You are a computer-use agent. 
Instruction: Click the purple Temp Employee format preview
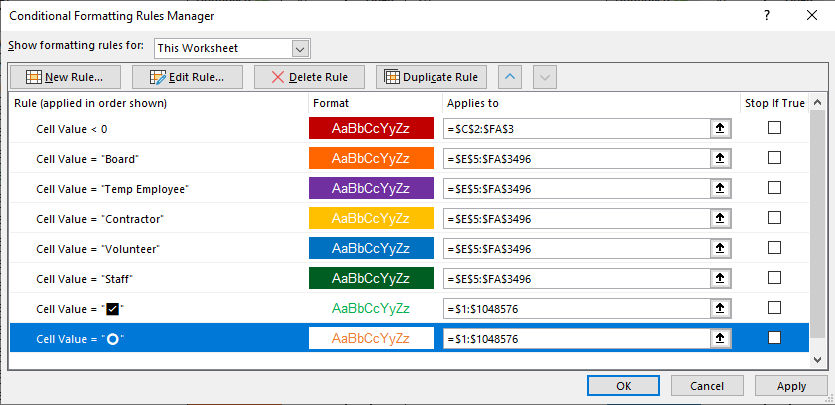click(370, 188)
